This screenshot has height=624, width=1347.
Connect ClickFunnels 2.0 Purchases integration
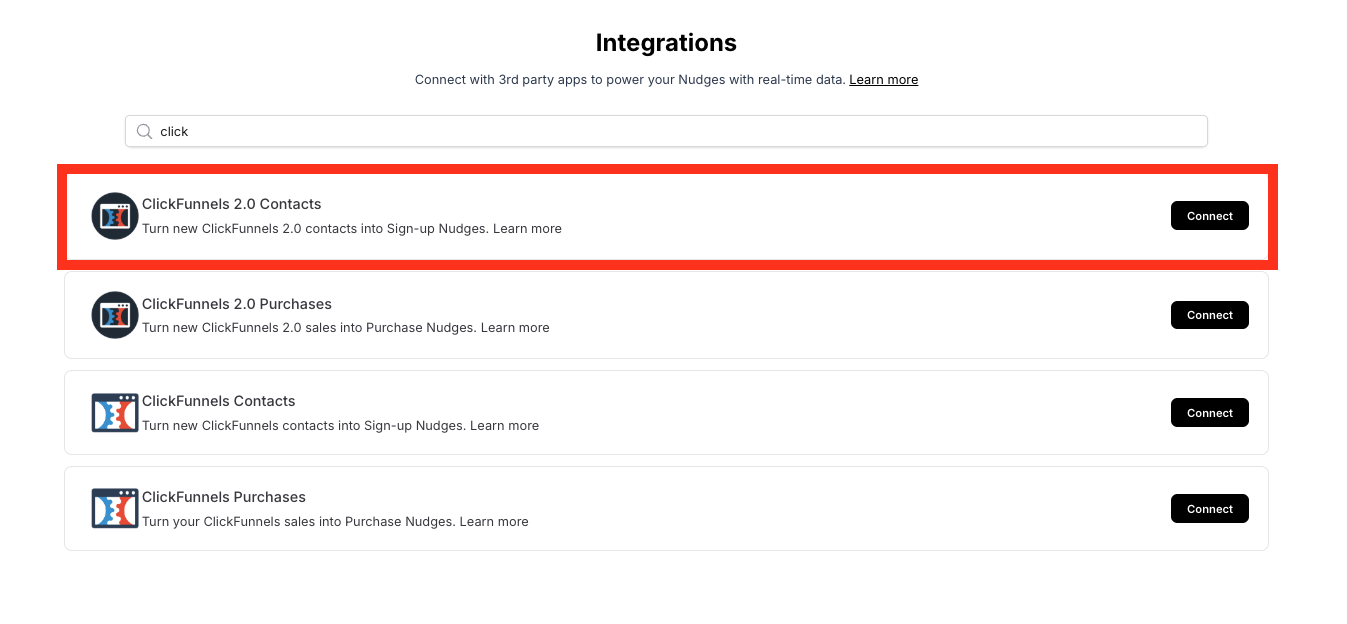1209,315
